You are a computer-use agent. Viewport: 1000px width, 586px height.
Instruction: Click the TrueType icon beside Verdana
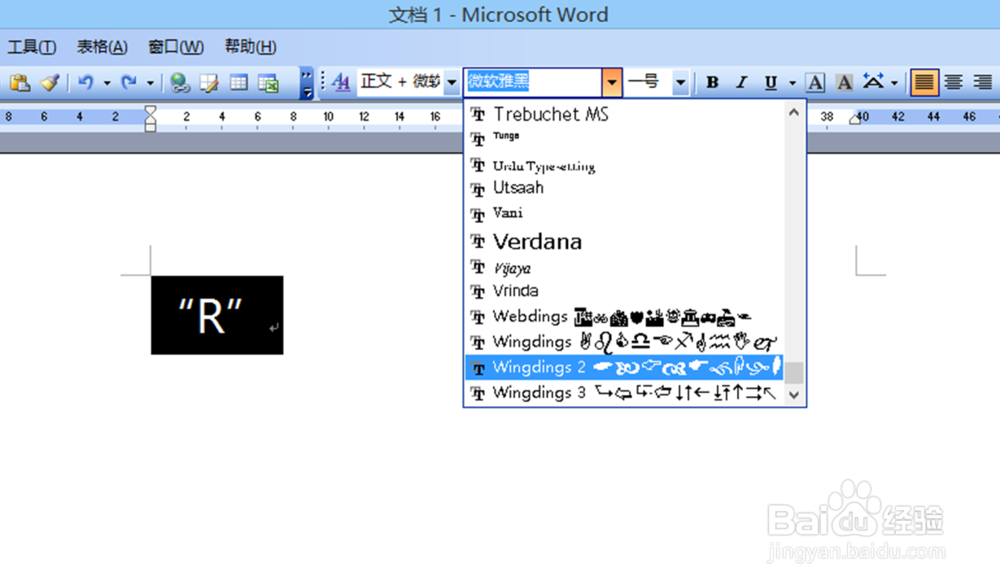[x=478, y=241]
